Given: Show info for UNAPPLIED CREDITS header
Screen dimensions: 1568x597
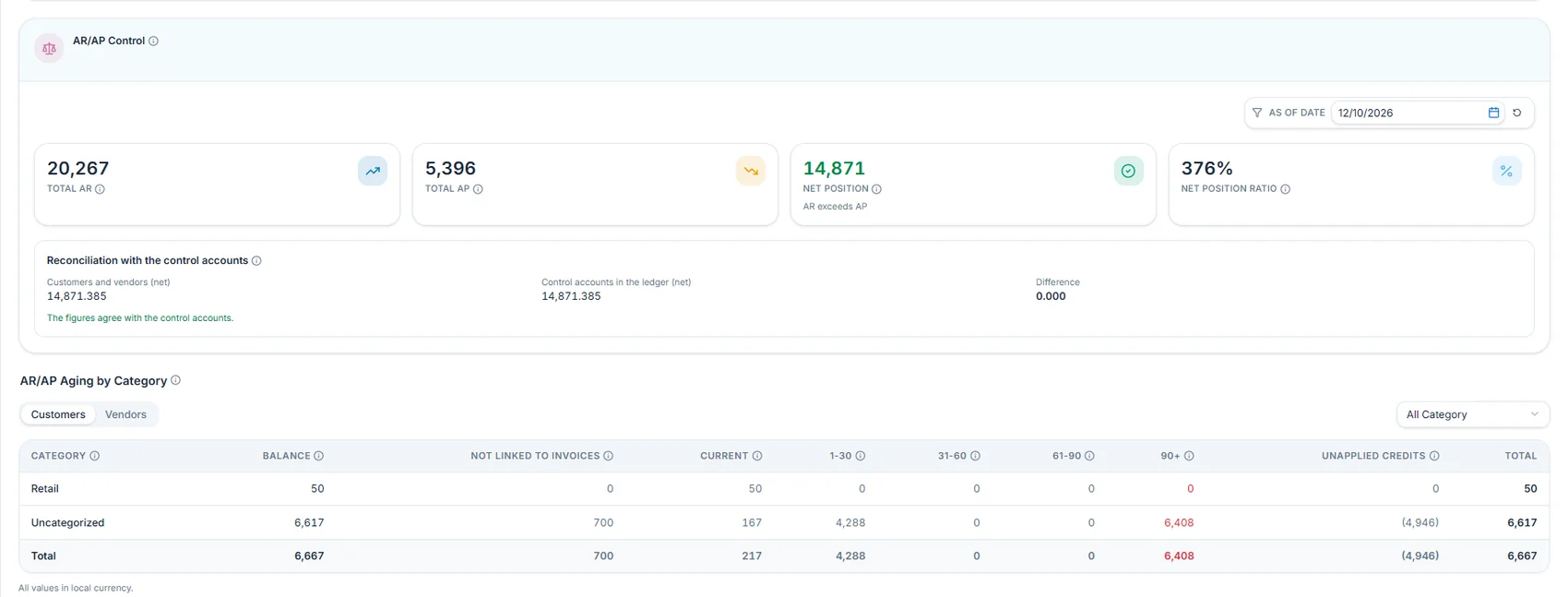Looking at the screenshot, I should coord(1434,456).
